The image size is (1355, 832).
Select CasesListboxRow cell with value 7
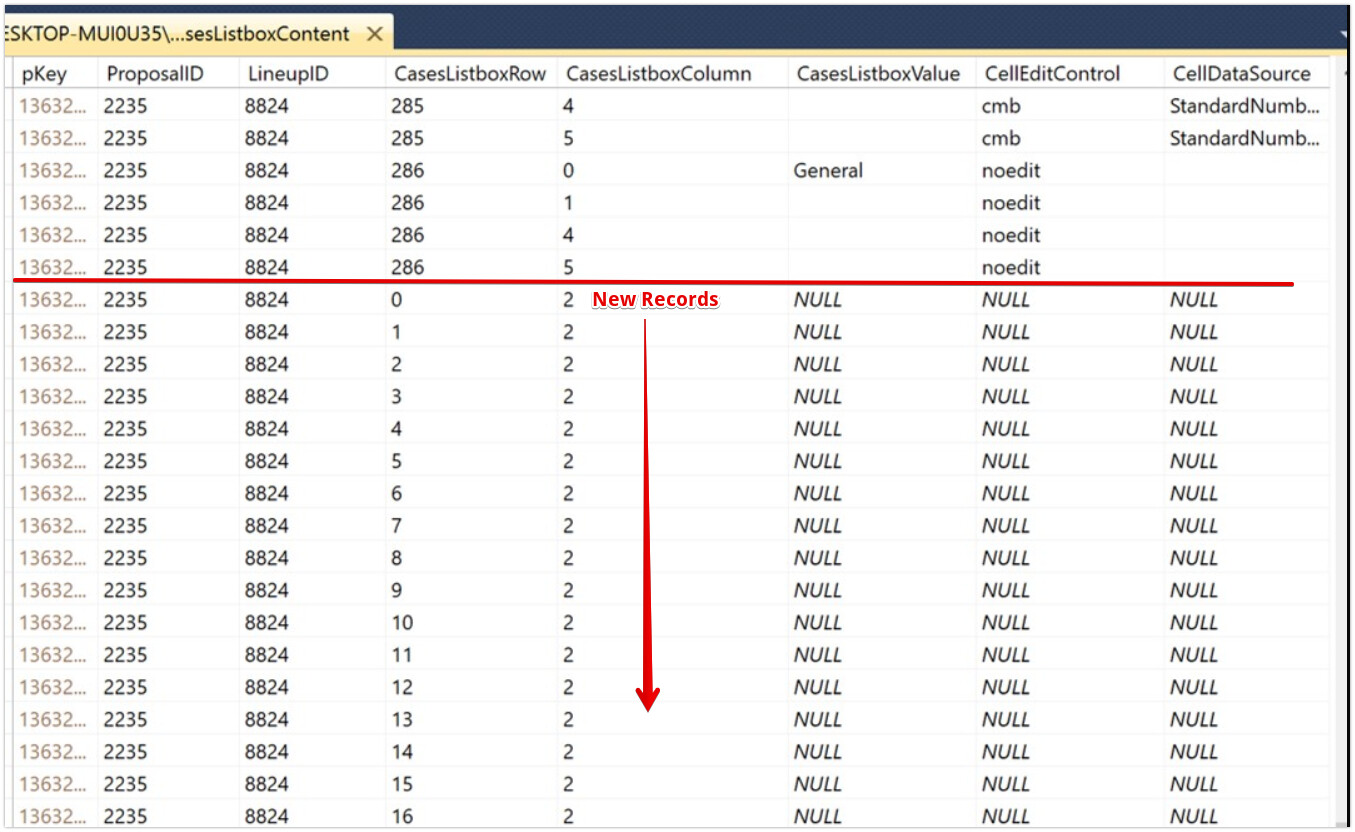pos(397,526)
